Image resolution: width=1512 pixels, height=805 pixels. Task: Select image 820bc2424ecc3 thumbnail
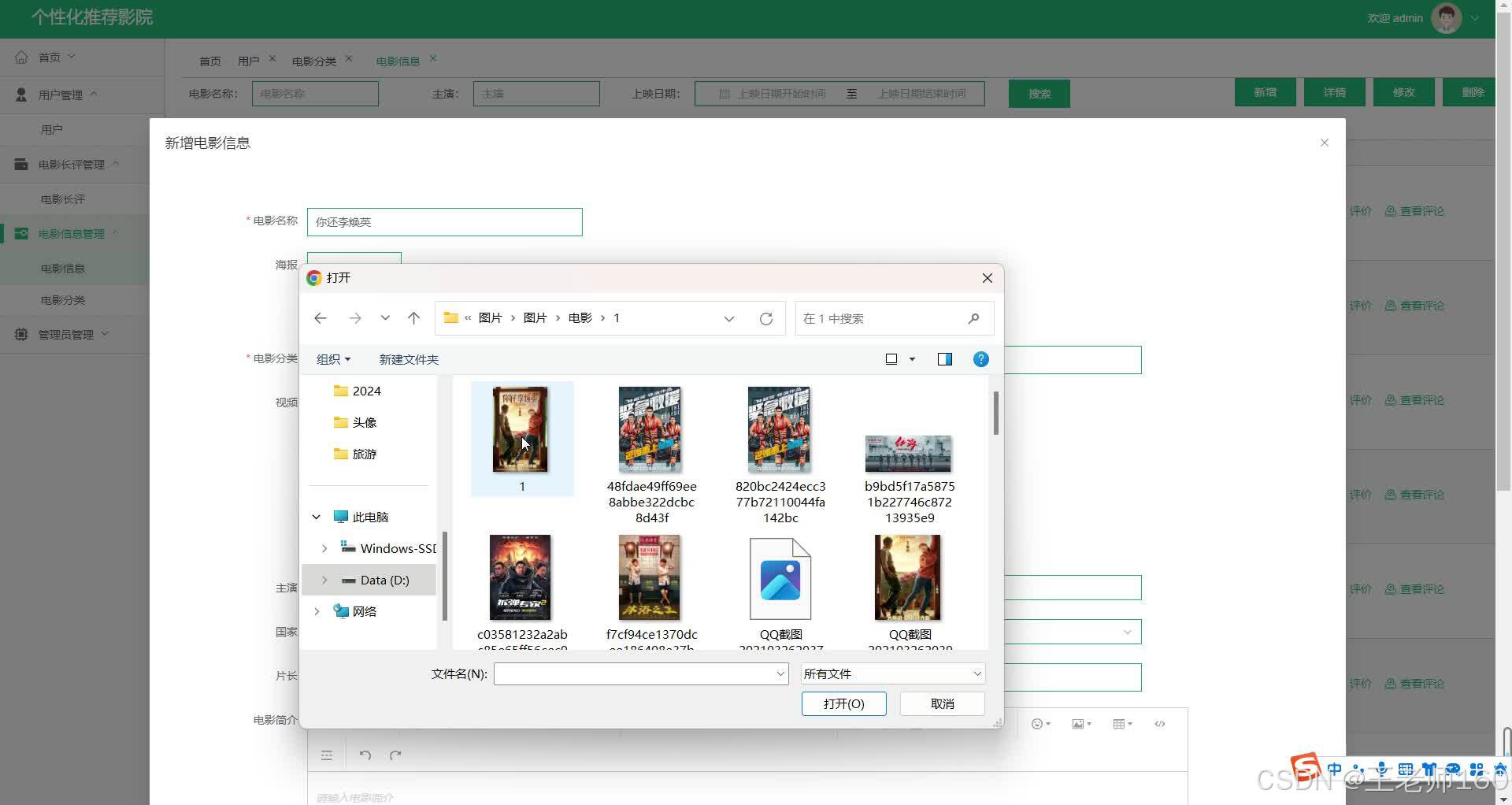point(780,429)
